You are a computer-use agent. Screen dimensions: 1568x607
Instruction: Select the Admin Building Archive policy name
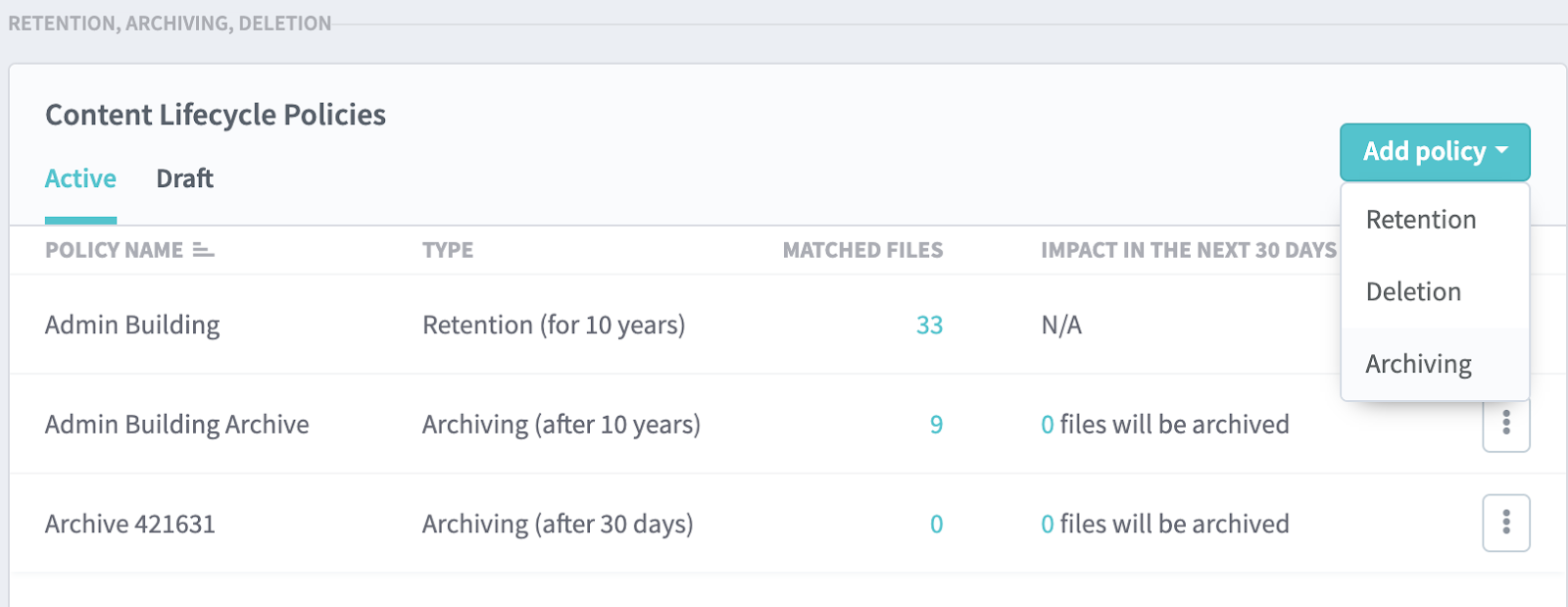point(176,425)
